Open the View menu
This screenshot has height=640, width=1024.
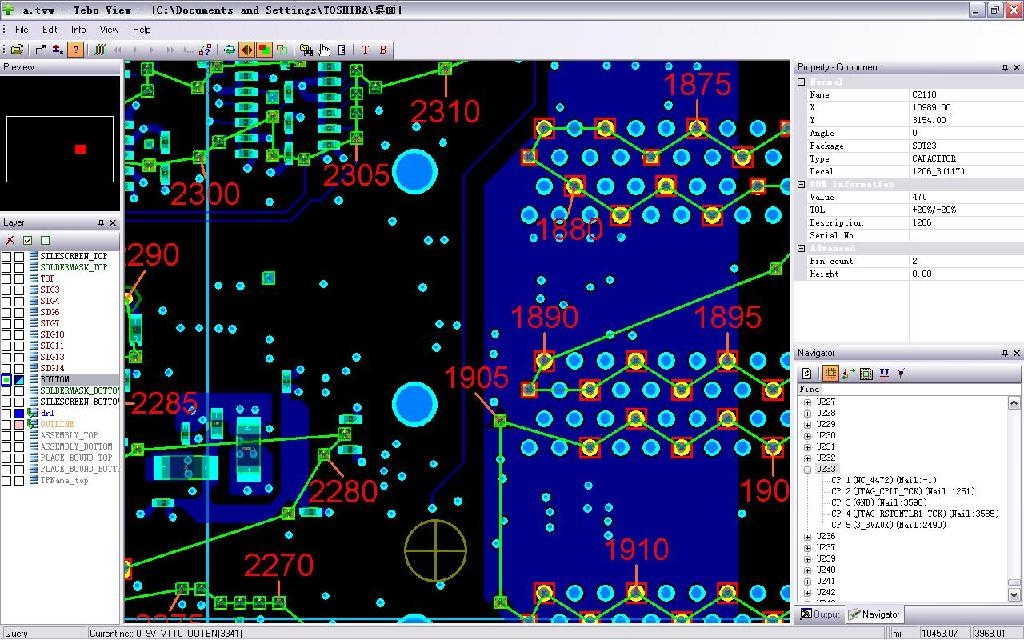(108, 29)
